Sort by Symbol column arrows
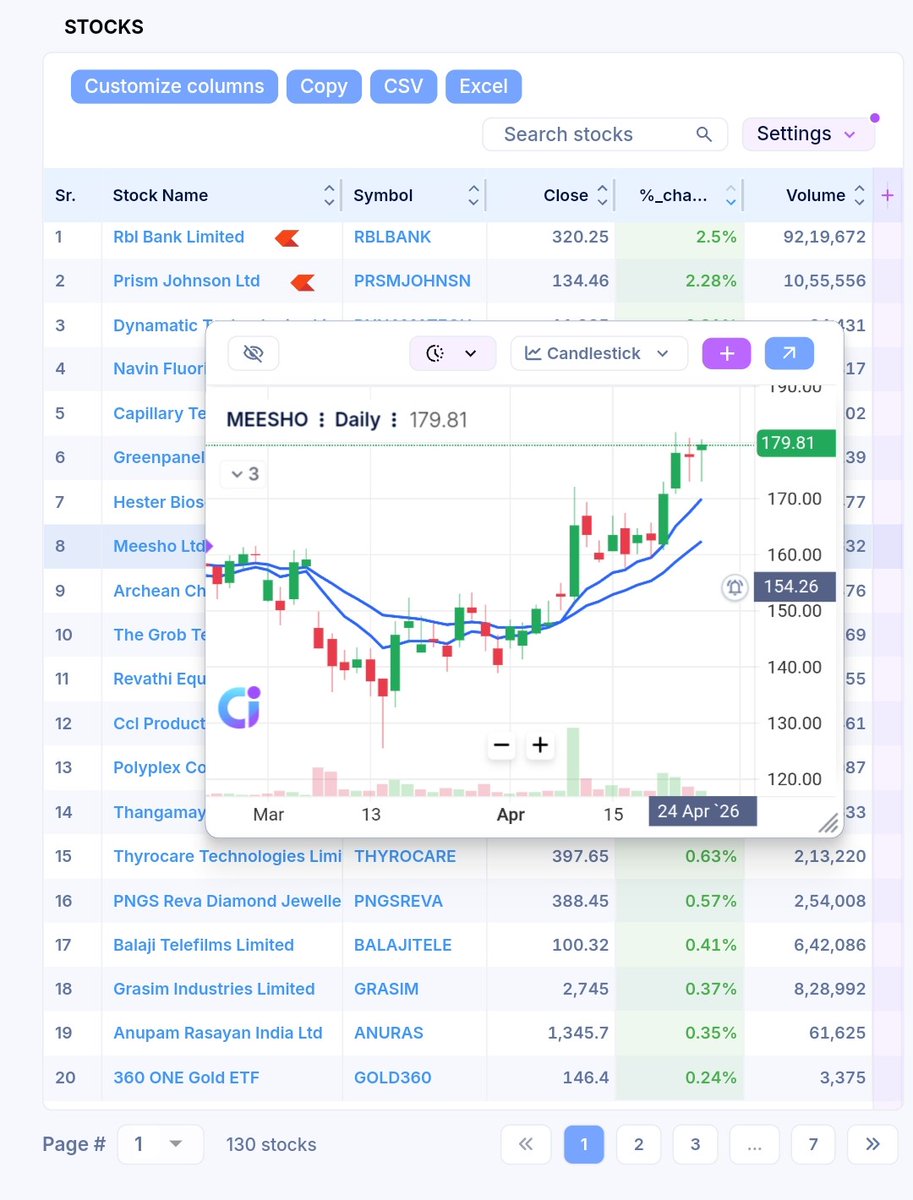The width and height of the screenshot is (913, 1200). (474, 195)
